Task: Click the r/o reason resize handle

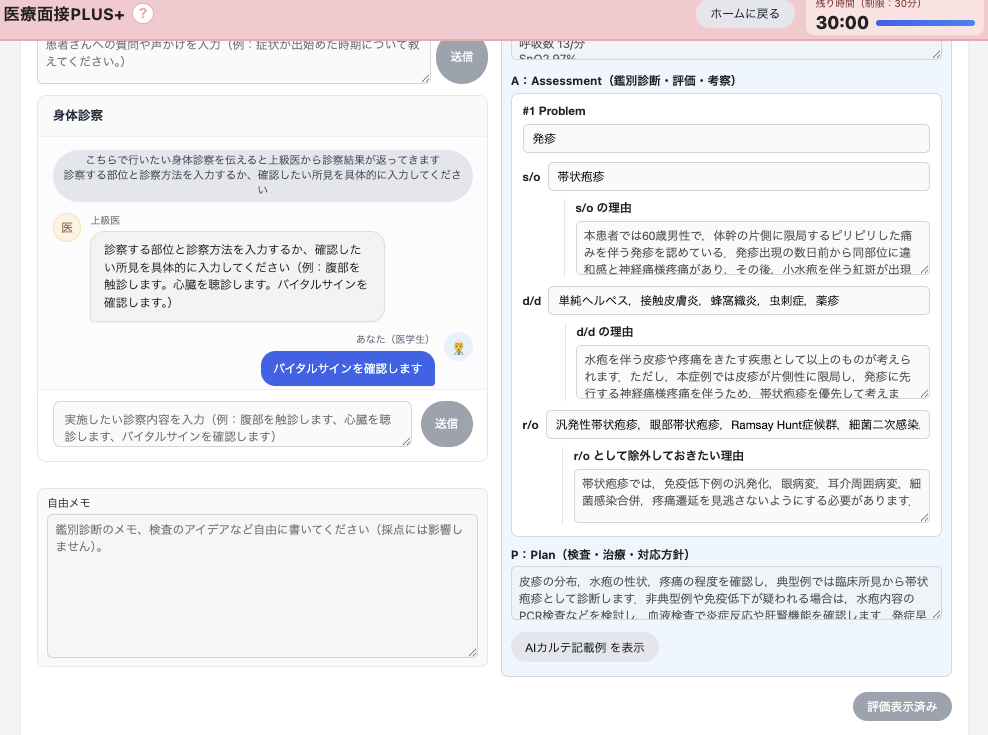Action: pyautogui.click(x=924, y=518)
